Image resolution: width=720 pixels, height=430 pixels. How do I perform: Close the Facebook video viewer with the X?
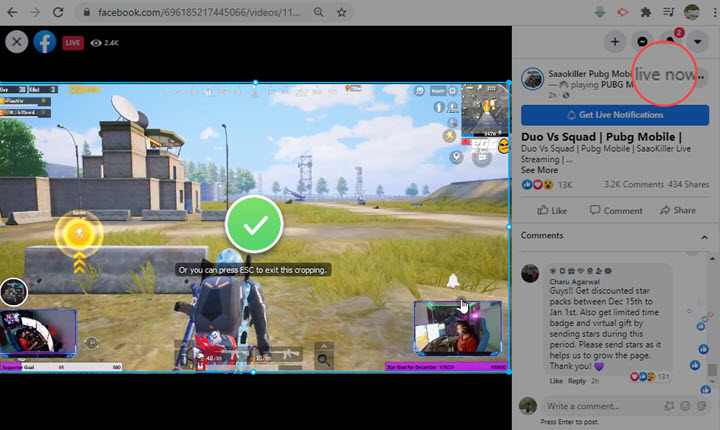click(17, 42)
